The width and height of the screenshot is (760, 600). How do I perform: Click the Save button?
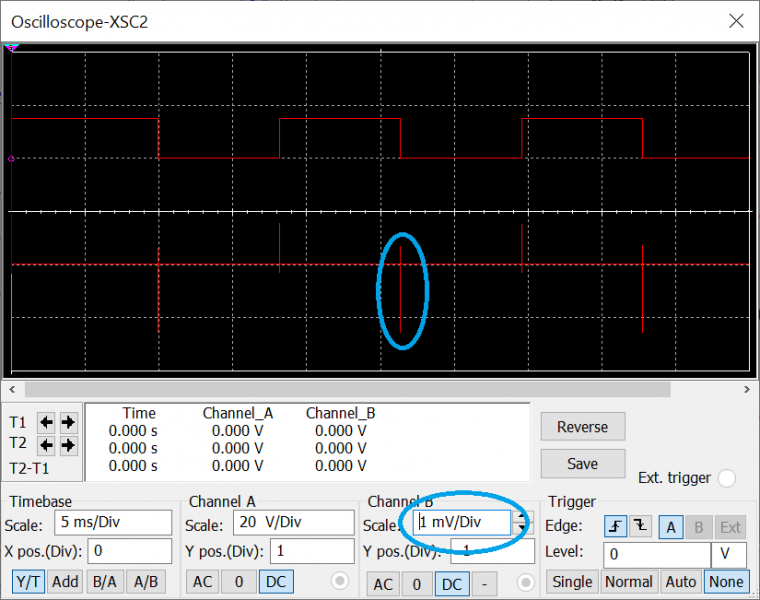coord(582,463)
